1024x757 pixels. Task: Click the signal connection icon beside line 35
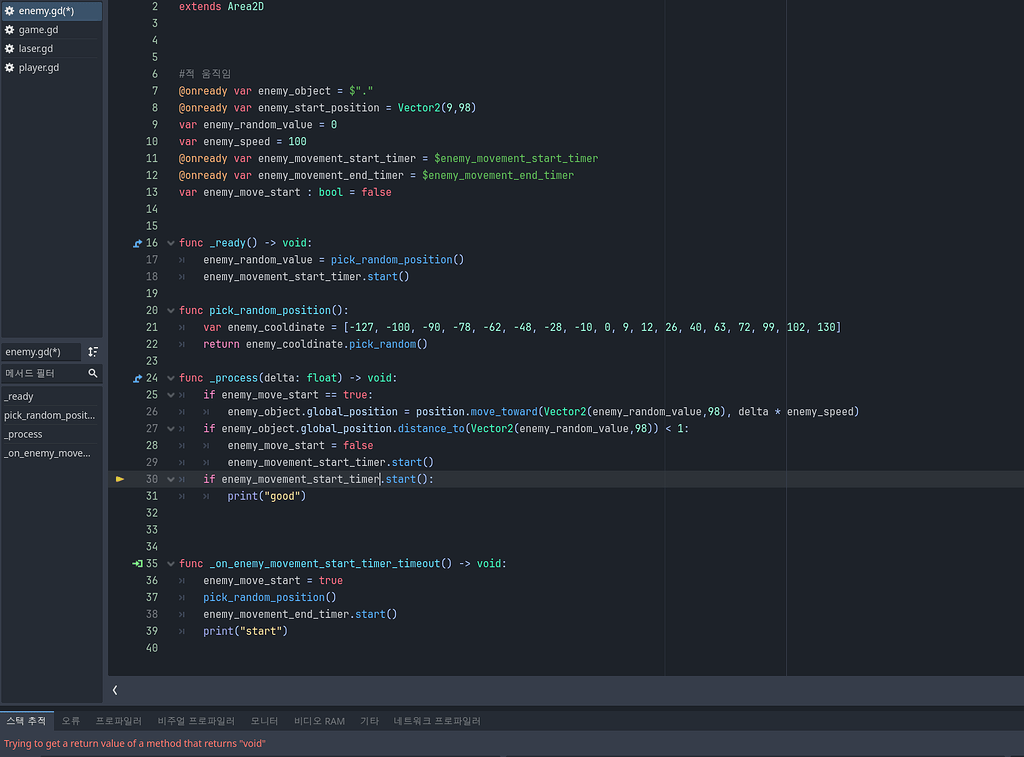pos(136,563)
